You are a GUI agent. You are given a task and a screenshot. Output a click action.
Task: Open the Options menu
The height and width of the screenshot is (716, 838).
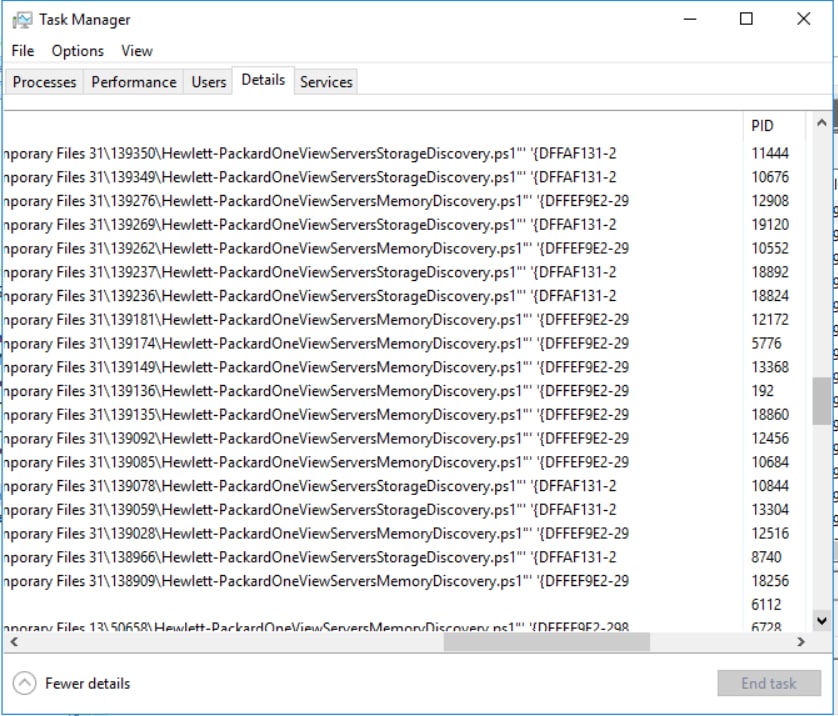coord(77,51)
